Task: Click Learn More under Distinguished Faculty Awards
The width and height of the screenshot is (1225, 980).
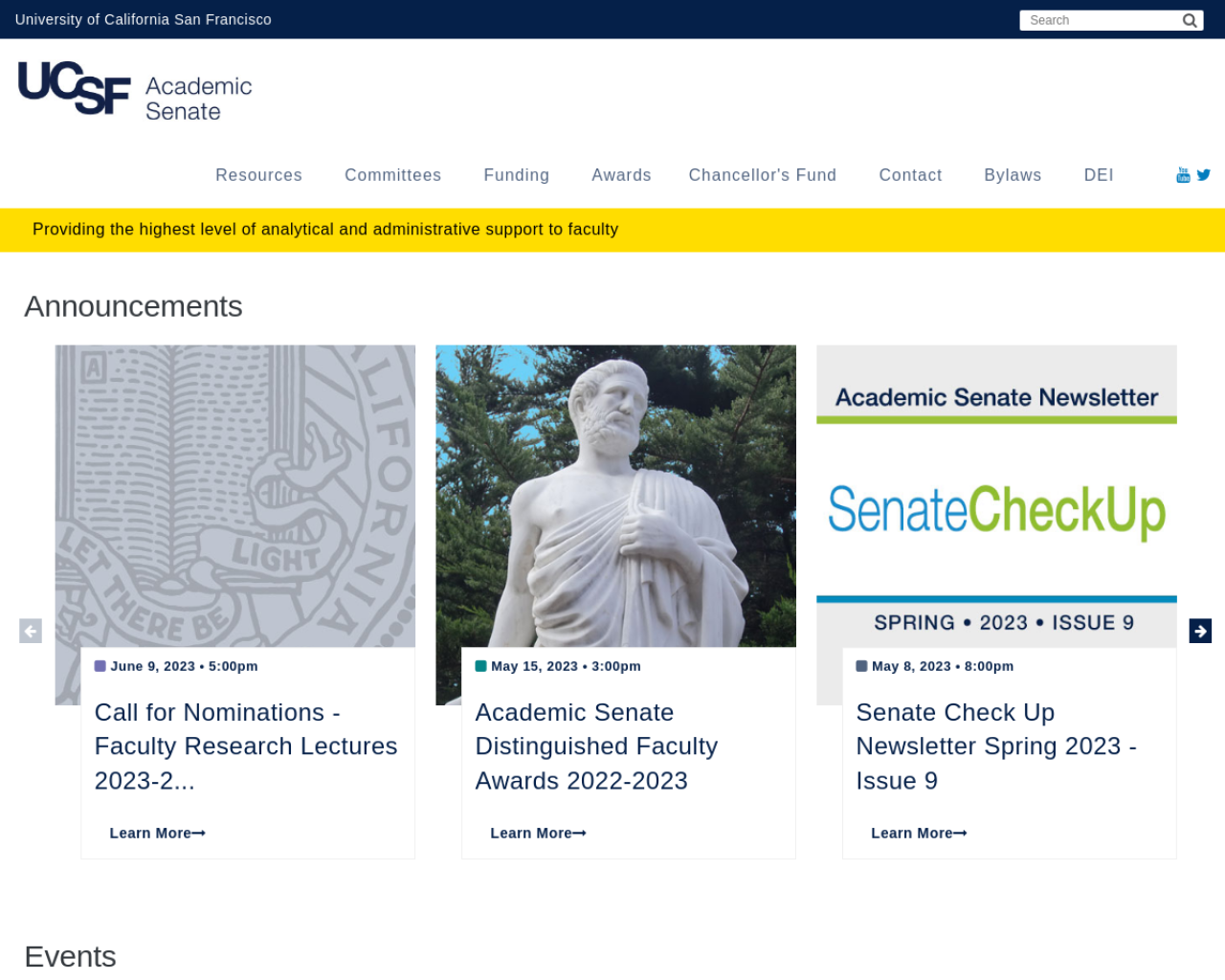Action: (538, 833)
